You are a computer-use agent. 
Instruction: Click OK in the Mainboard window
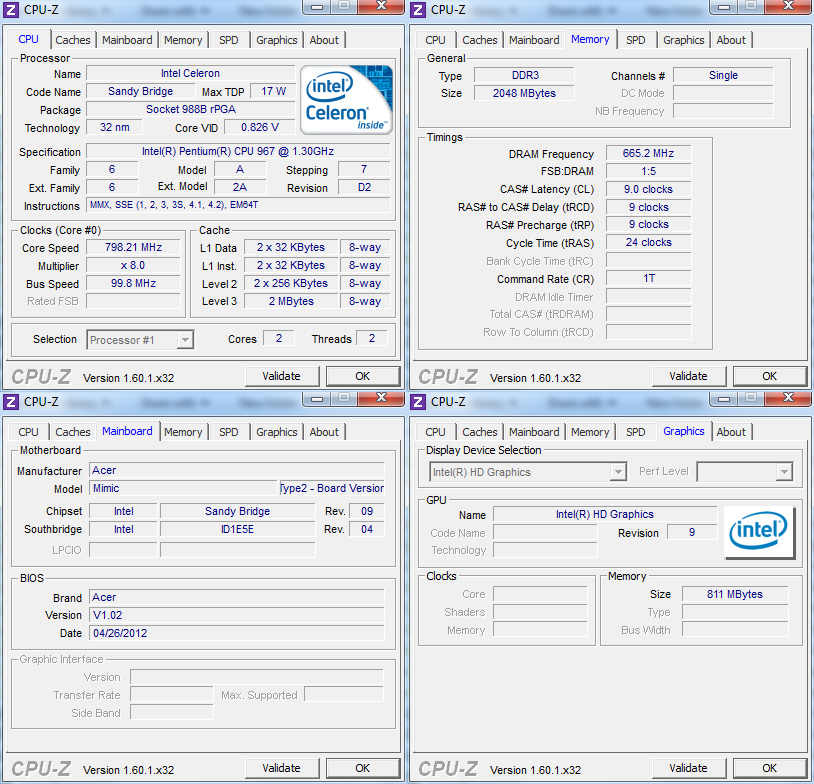363,768
